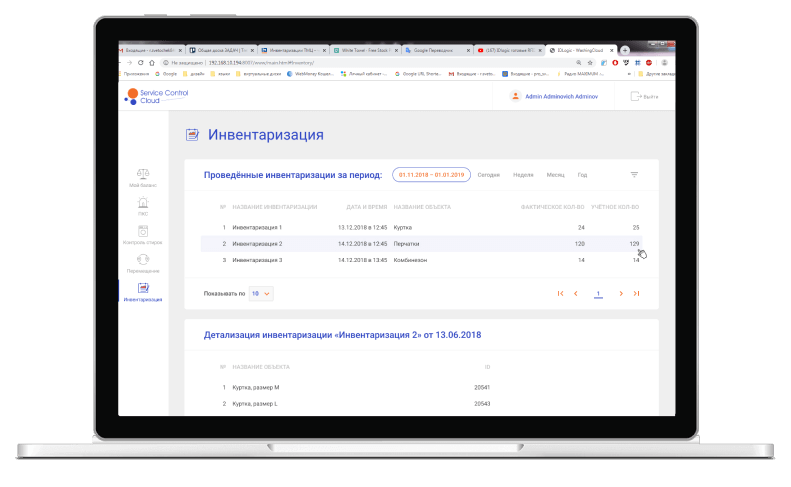Image resolution: width=791 pixels, height=487 pixels.
Task: Select the Год period filter
Action: 582,175
